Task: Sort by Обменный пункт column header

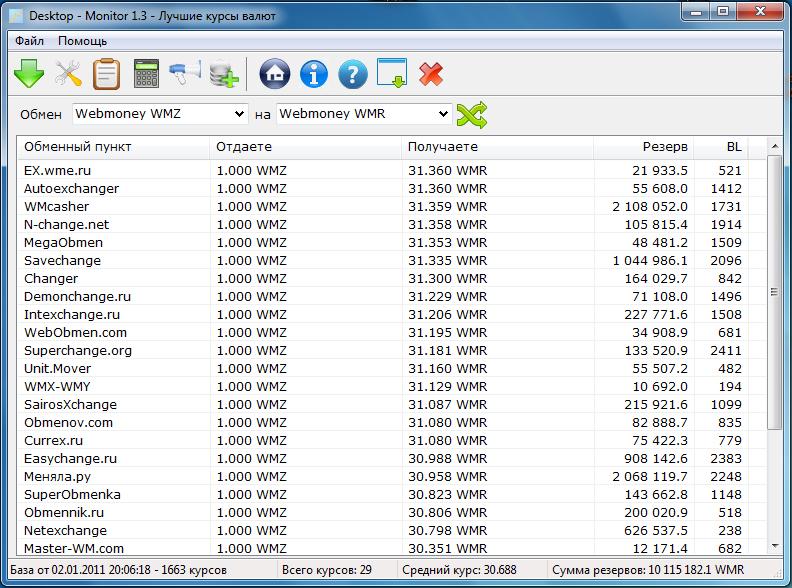Action: point(114,147)
